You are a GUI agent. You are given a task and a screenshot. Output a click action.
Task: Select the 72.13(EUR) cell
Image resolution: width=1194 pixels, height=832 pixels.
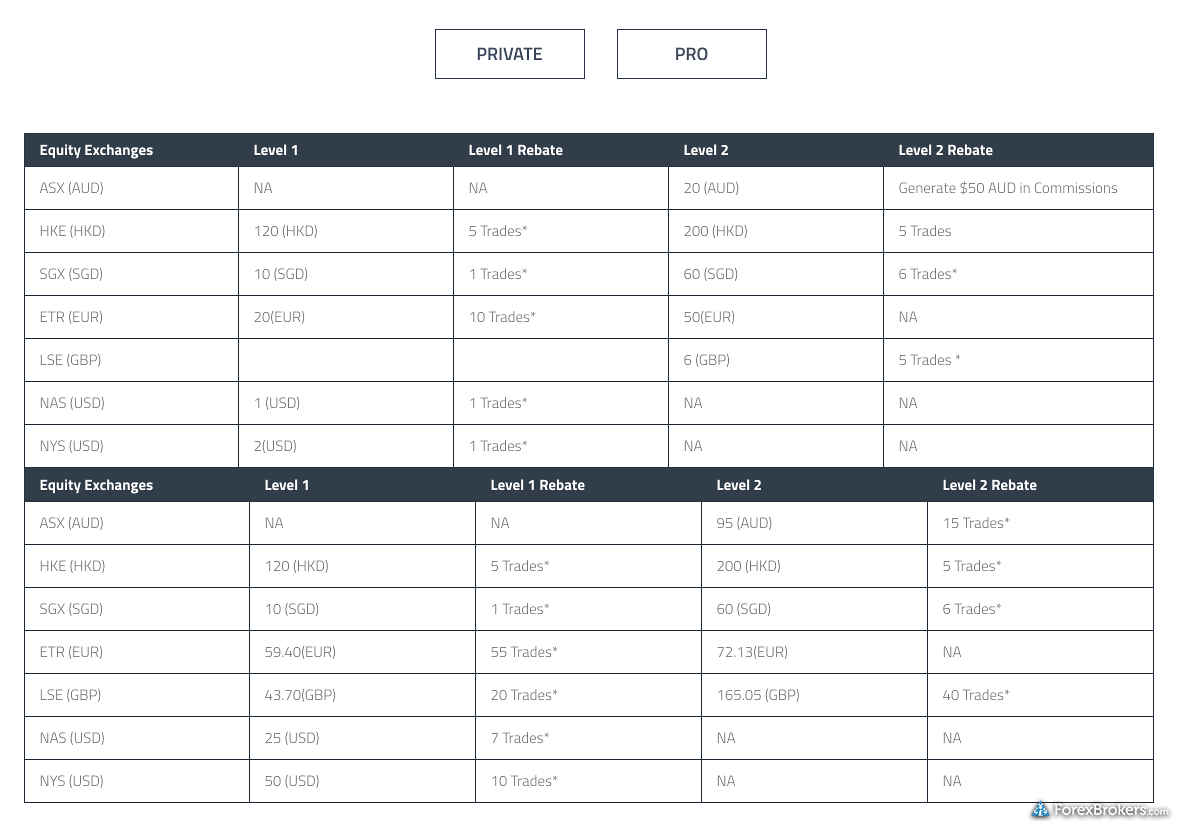pos(814,652)
